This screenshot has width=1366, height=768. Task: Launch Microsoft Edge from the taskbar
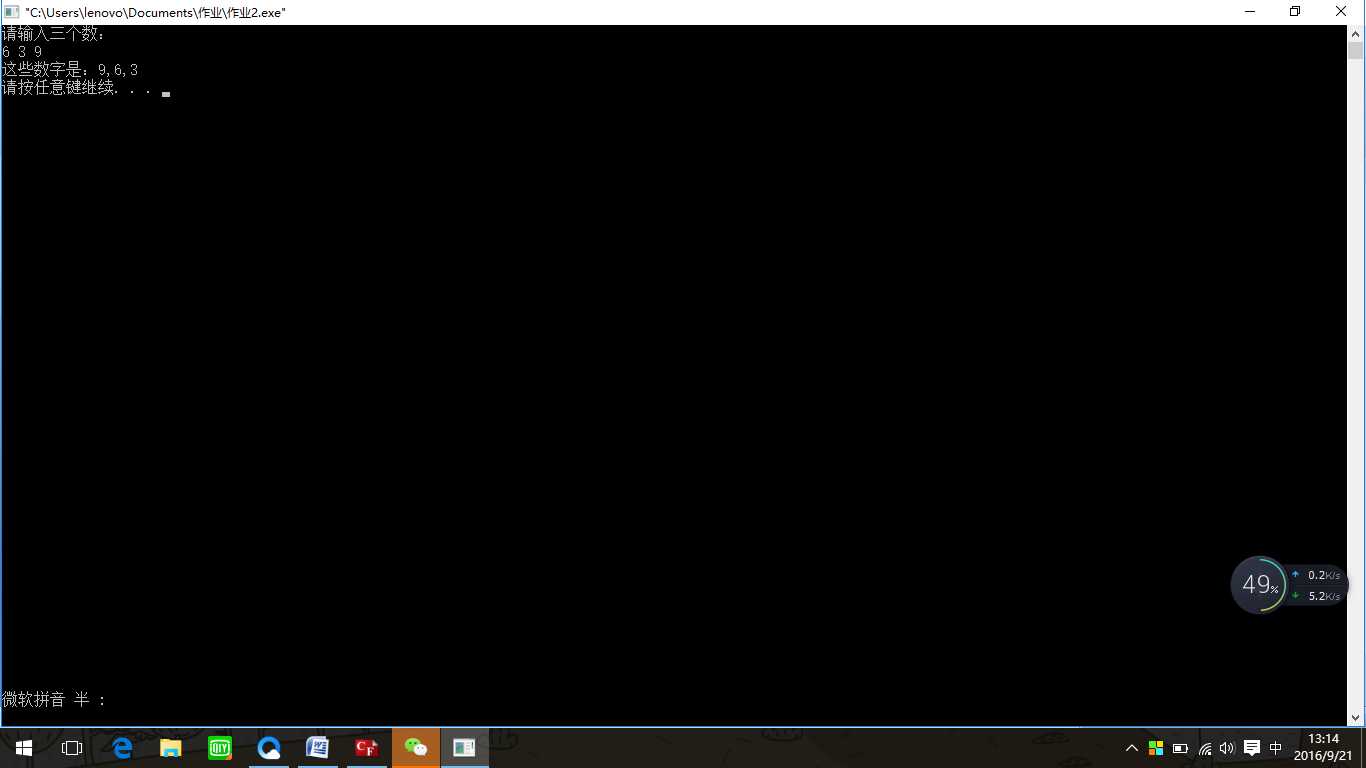coord(122,748)
